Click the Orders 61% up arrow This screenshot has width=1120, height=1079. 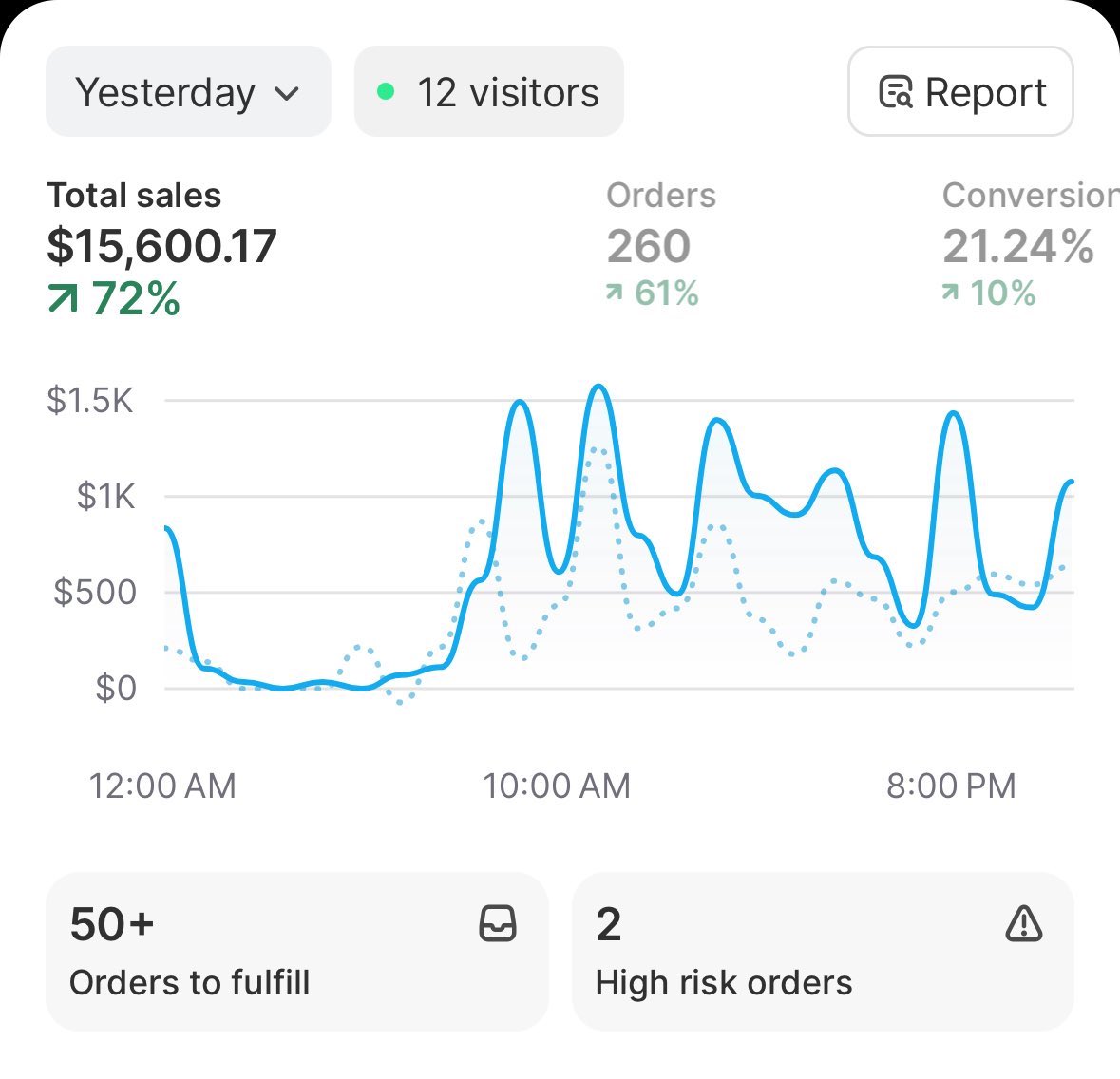(x=615, y=293)
